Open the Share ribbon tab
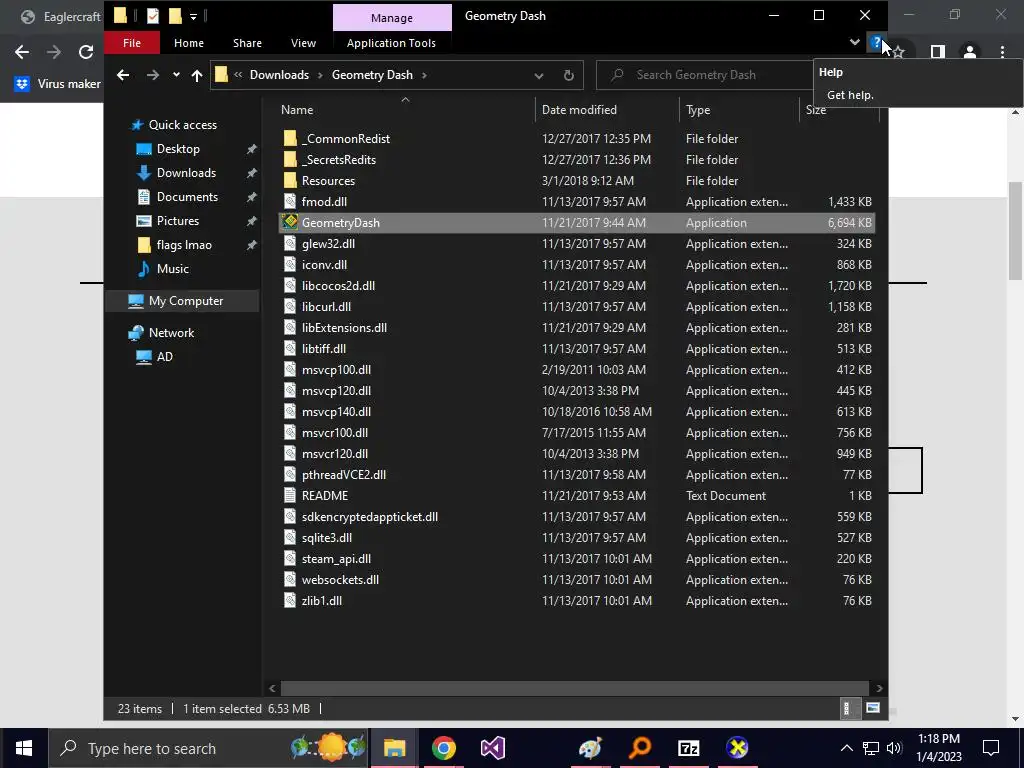This screenshot has width=1024, height=768. tap(247, 43)
